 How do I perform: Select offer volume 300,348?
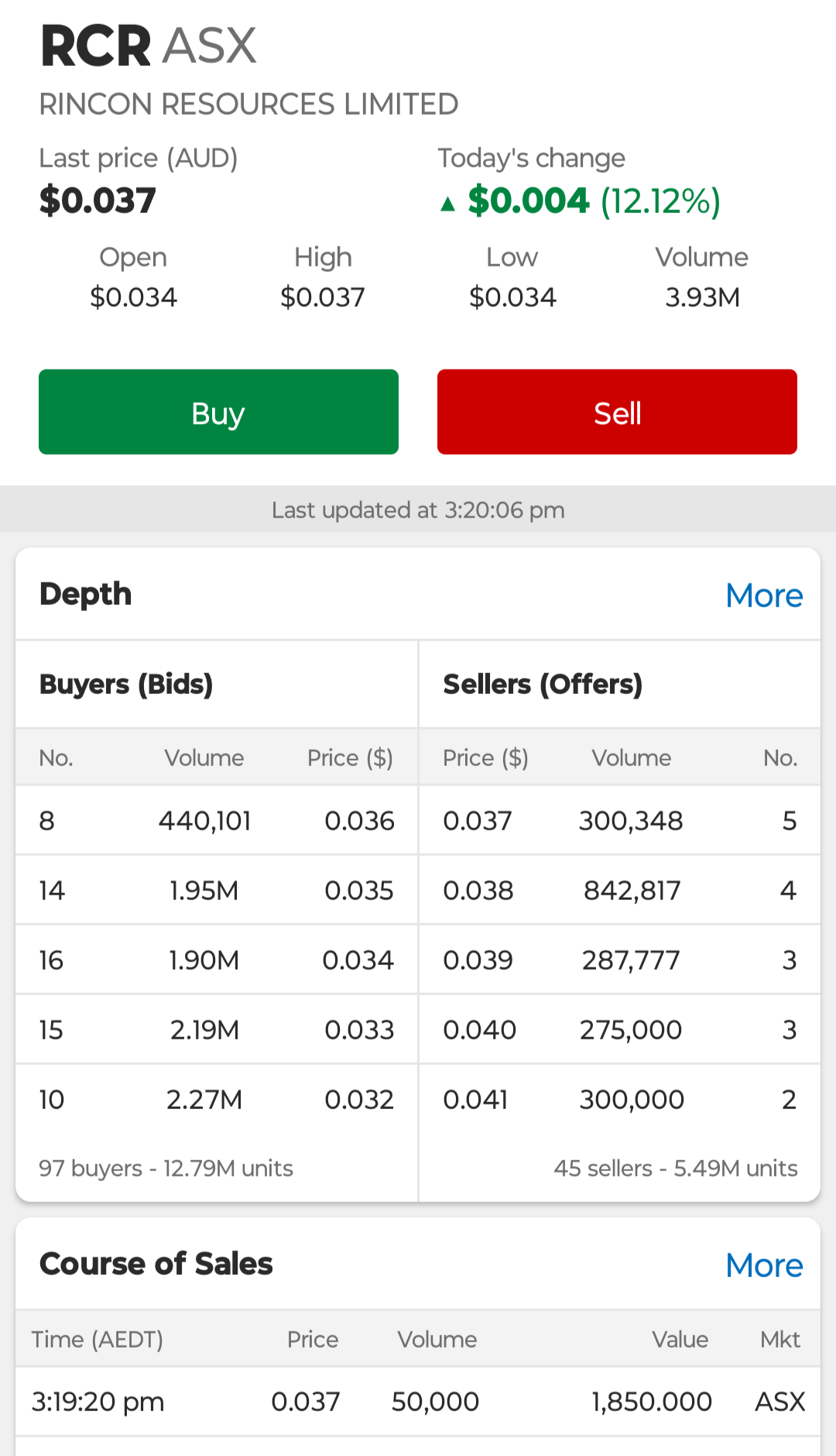(631, 821)
